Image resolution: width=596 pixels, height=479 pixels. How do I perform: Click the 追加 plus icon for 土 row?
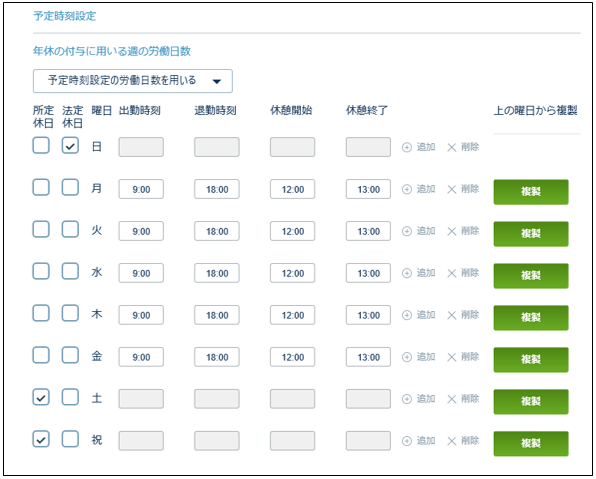(x=407, y=399)
